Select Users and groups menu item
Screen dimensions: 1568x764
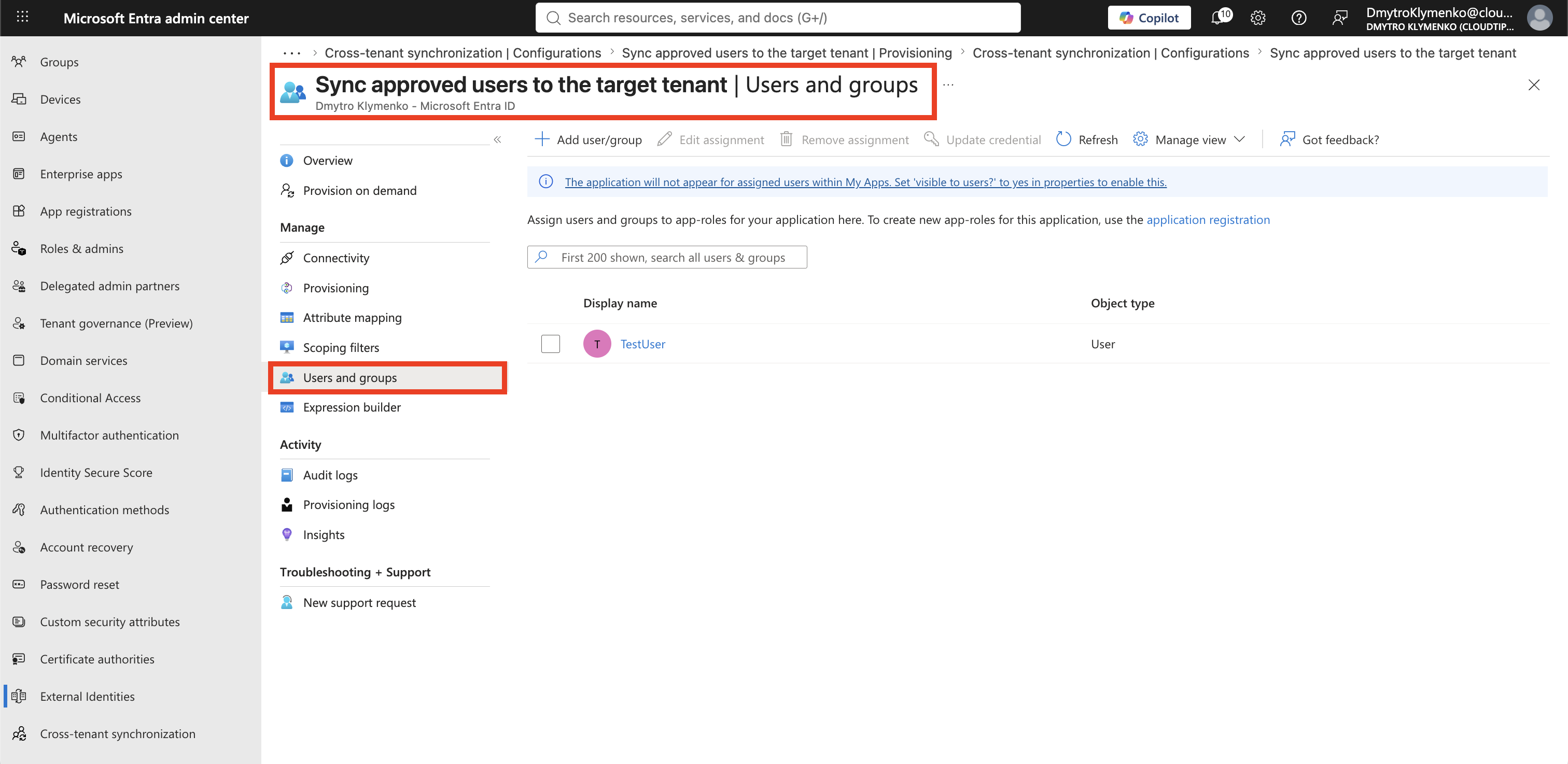click(349, 378)
